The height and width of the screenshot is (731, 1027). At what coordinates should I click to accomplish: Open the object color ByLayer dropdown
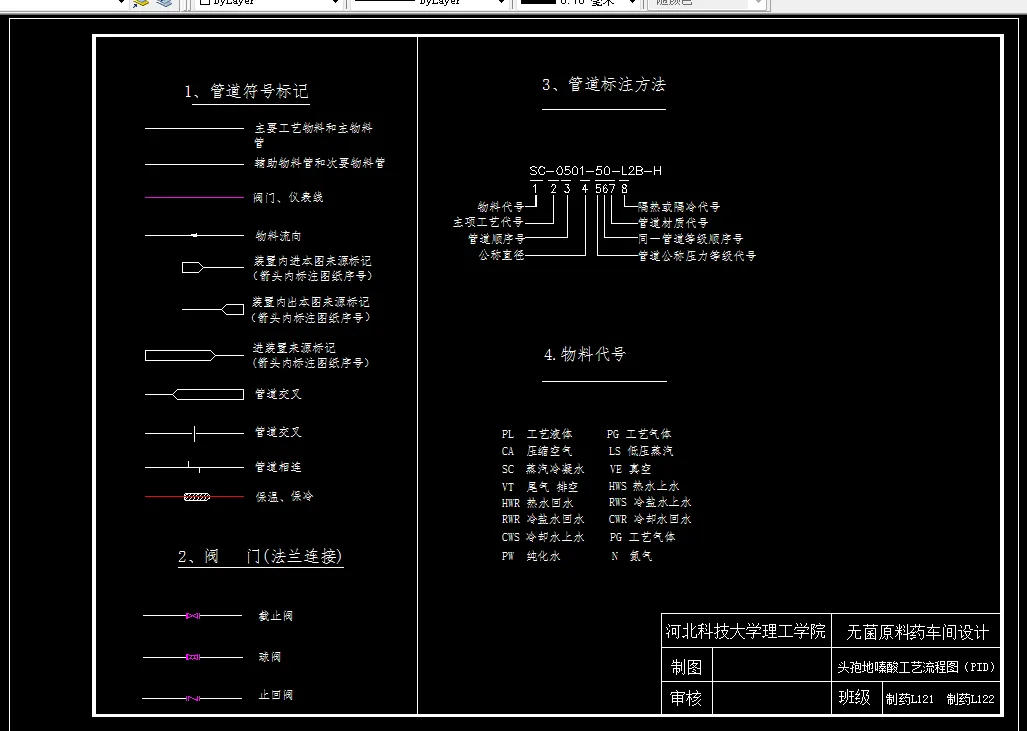(x=336, y=3)
